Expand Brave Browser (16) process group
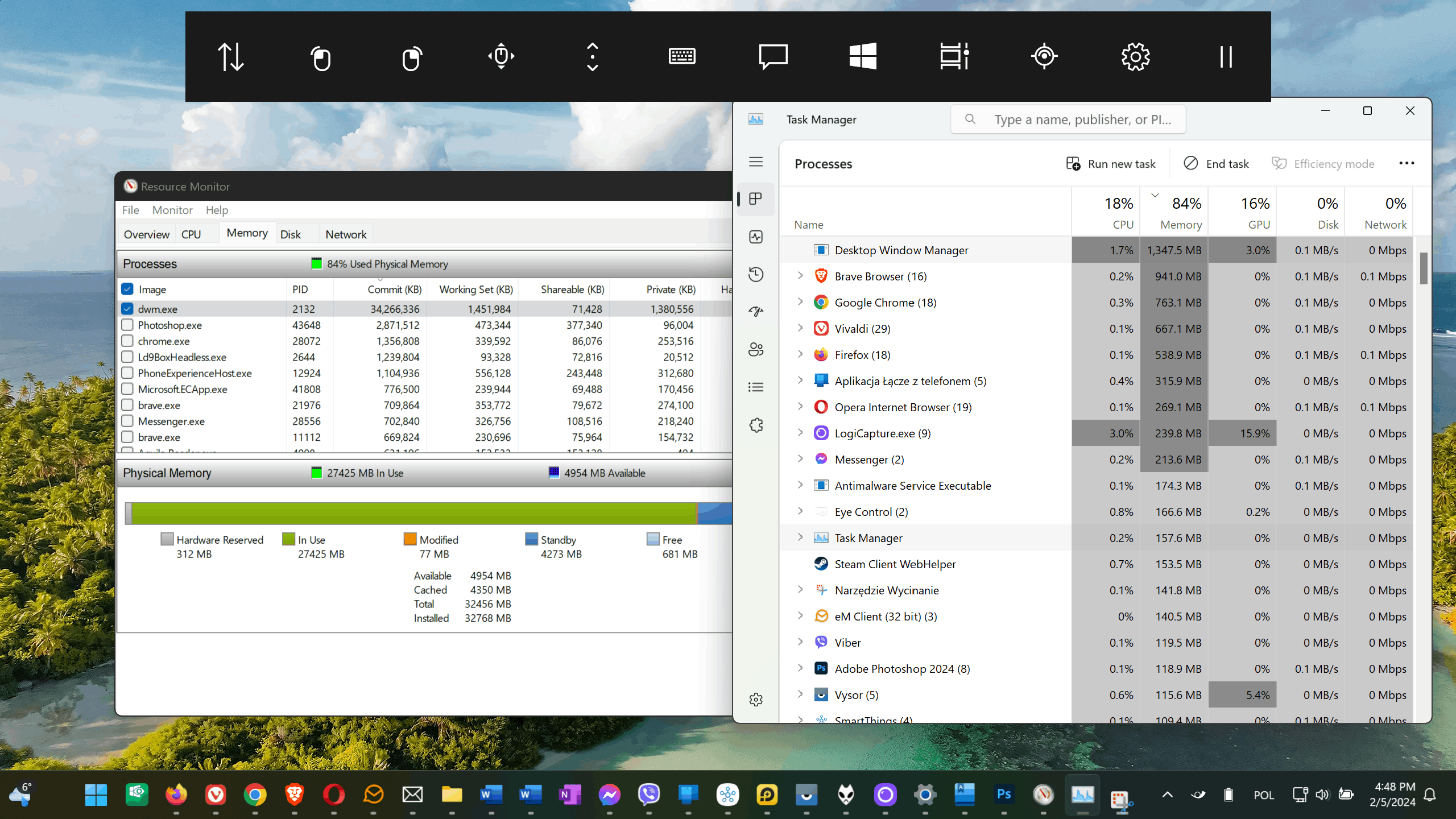1456x819 pixels. click(800, 276)
